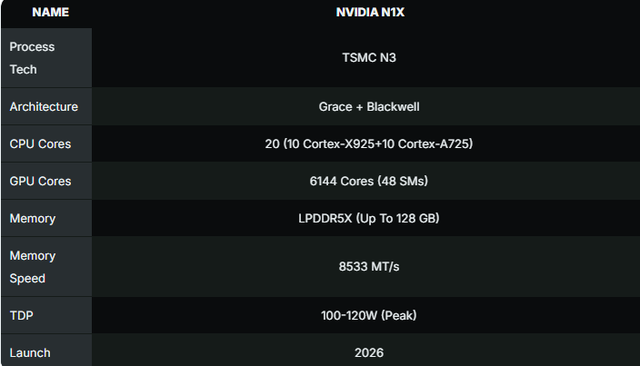Click the NAME column header

point(50,12)
